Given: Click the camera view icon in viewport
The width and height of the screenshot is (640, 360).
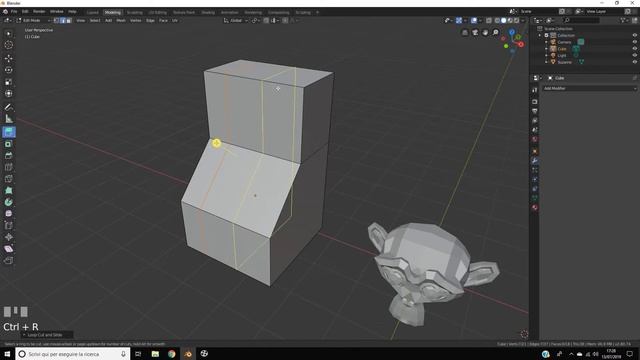Looking at the screenshot, I should (x=475, y=32).
